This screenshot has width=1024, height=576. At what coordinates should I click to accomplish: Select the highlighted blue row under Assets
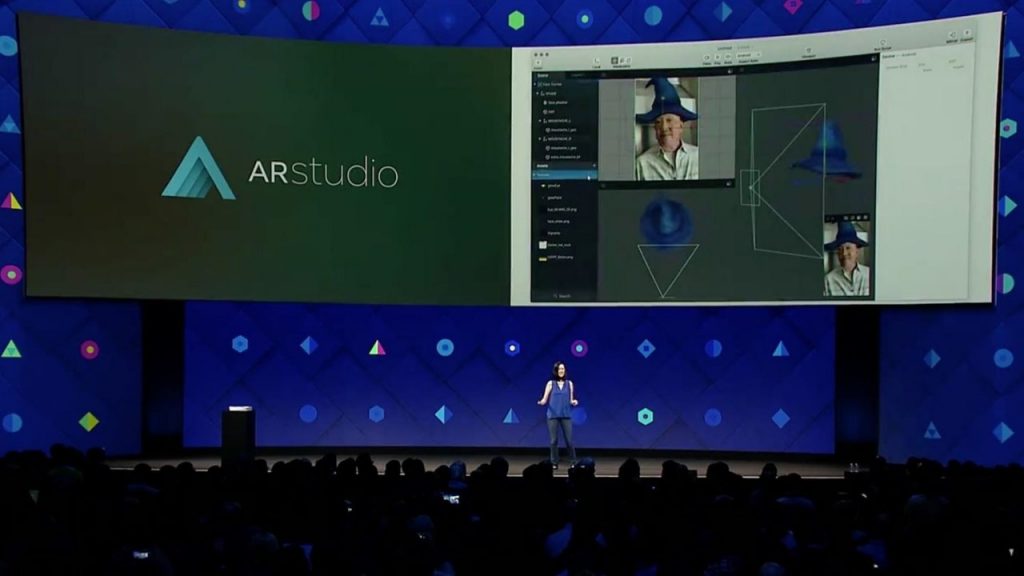[x=564, y=175]
